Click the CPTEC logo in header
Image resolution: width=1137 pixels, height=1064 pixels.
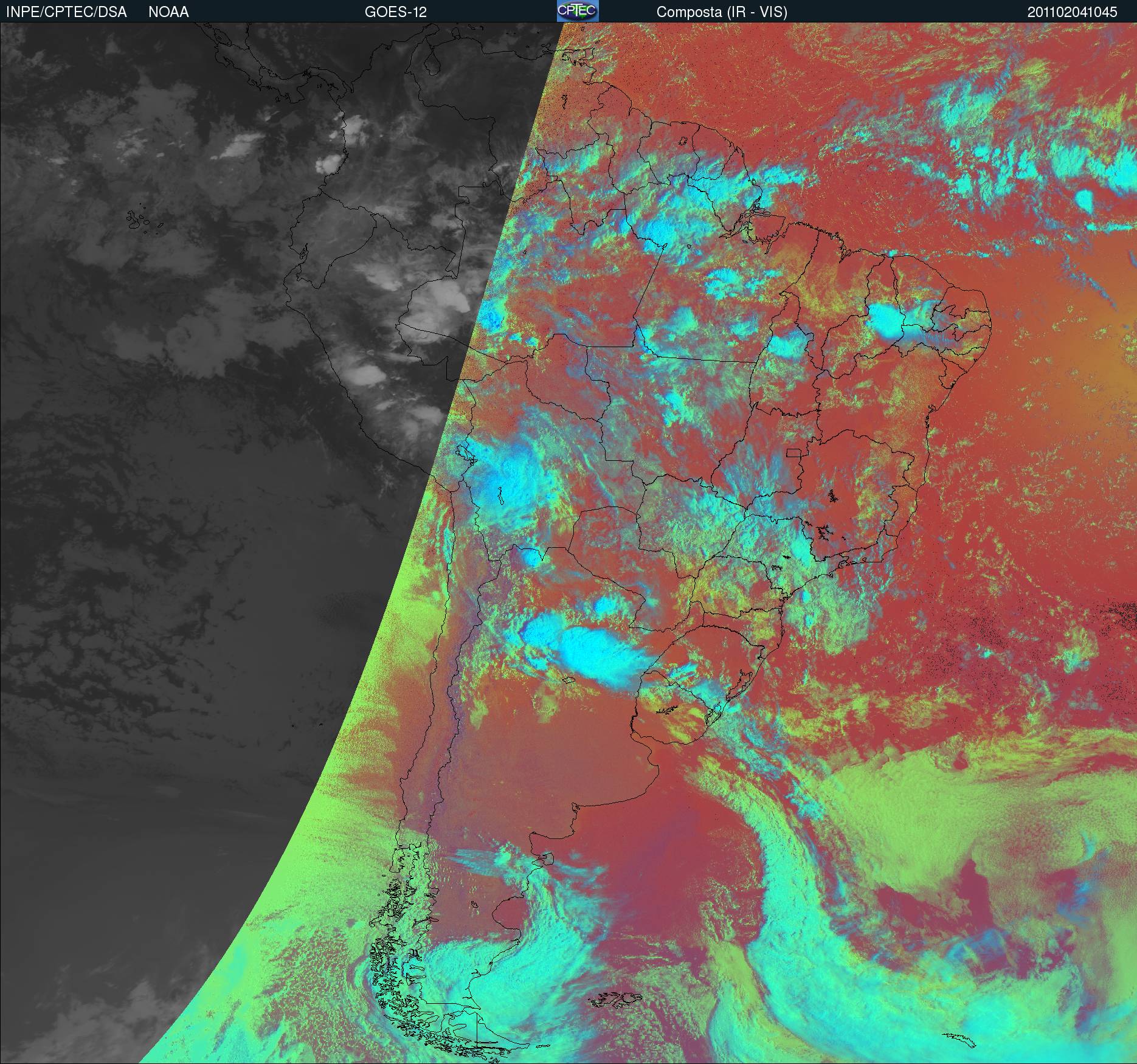coord(578,11)
